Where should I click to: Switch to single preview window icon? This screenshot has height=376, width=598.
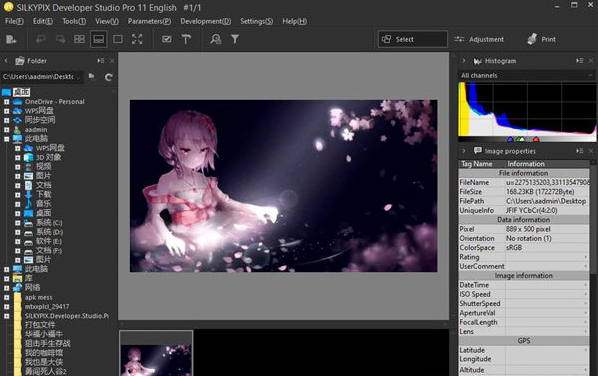(118, 39)
